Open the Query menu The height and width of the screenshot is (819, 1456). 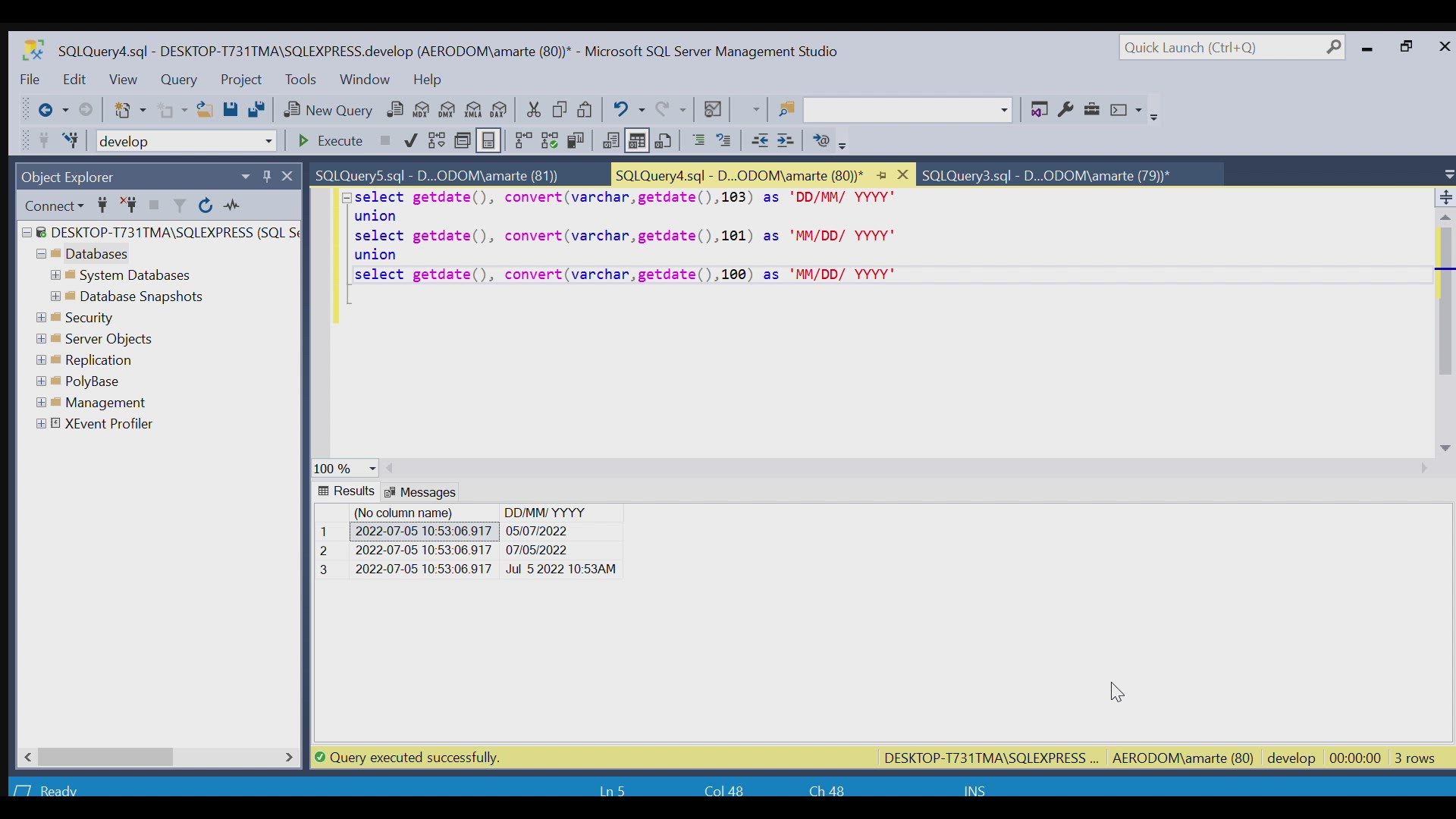[179, 80]
